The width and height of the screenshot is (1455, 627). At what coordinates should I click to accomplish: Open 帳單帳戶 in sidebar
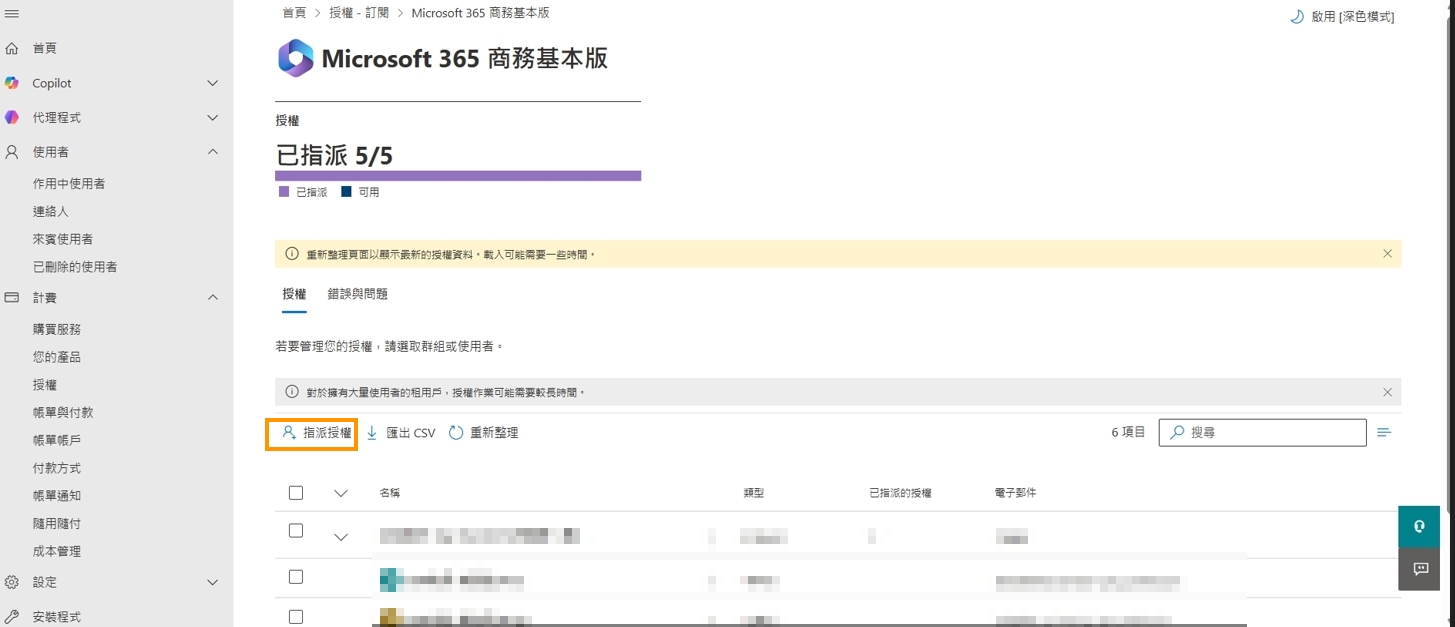(x=57, y=440)
